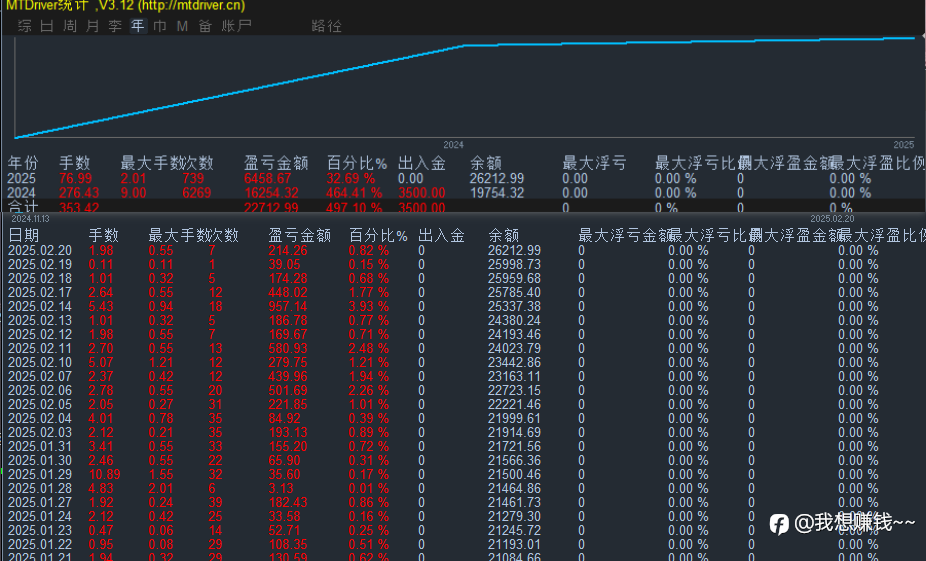Select the 2025.01.23 date row
926x561 pixels.
click(463, 531)
